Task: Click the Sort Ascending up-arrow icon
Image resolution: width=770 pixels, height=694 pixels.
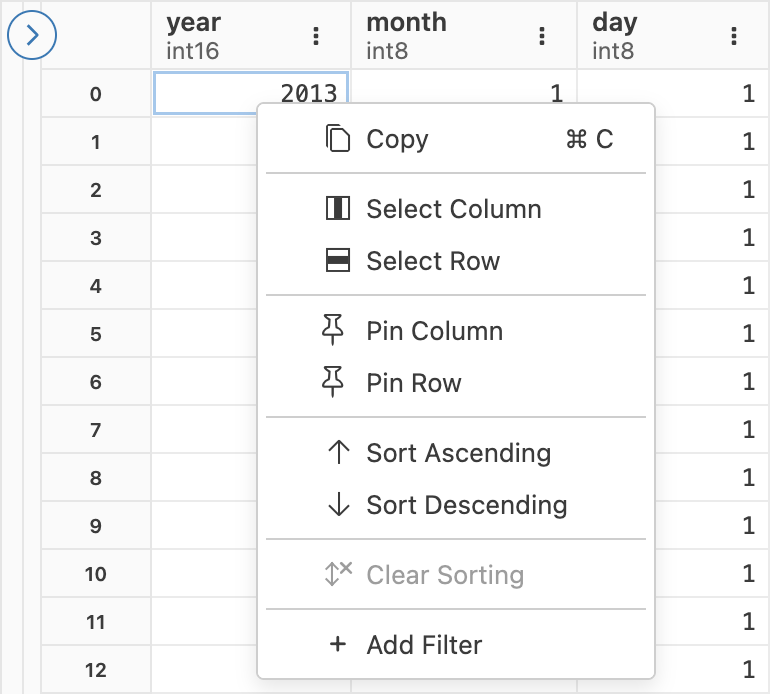Action: tap(339, 453)
